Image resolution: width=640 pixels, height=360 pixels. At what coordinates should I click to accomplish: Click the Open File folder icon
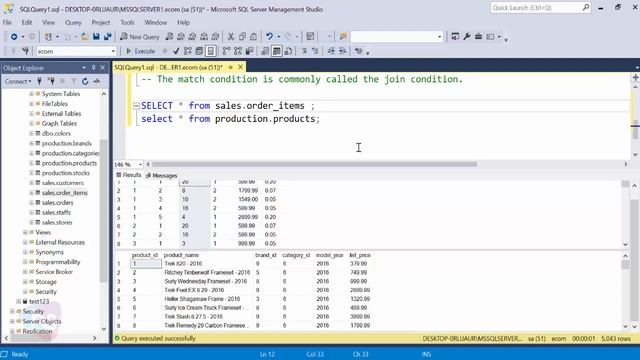pos(84,37)
